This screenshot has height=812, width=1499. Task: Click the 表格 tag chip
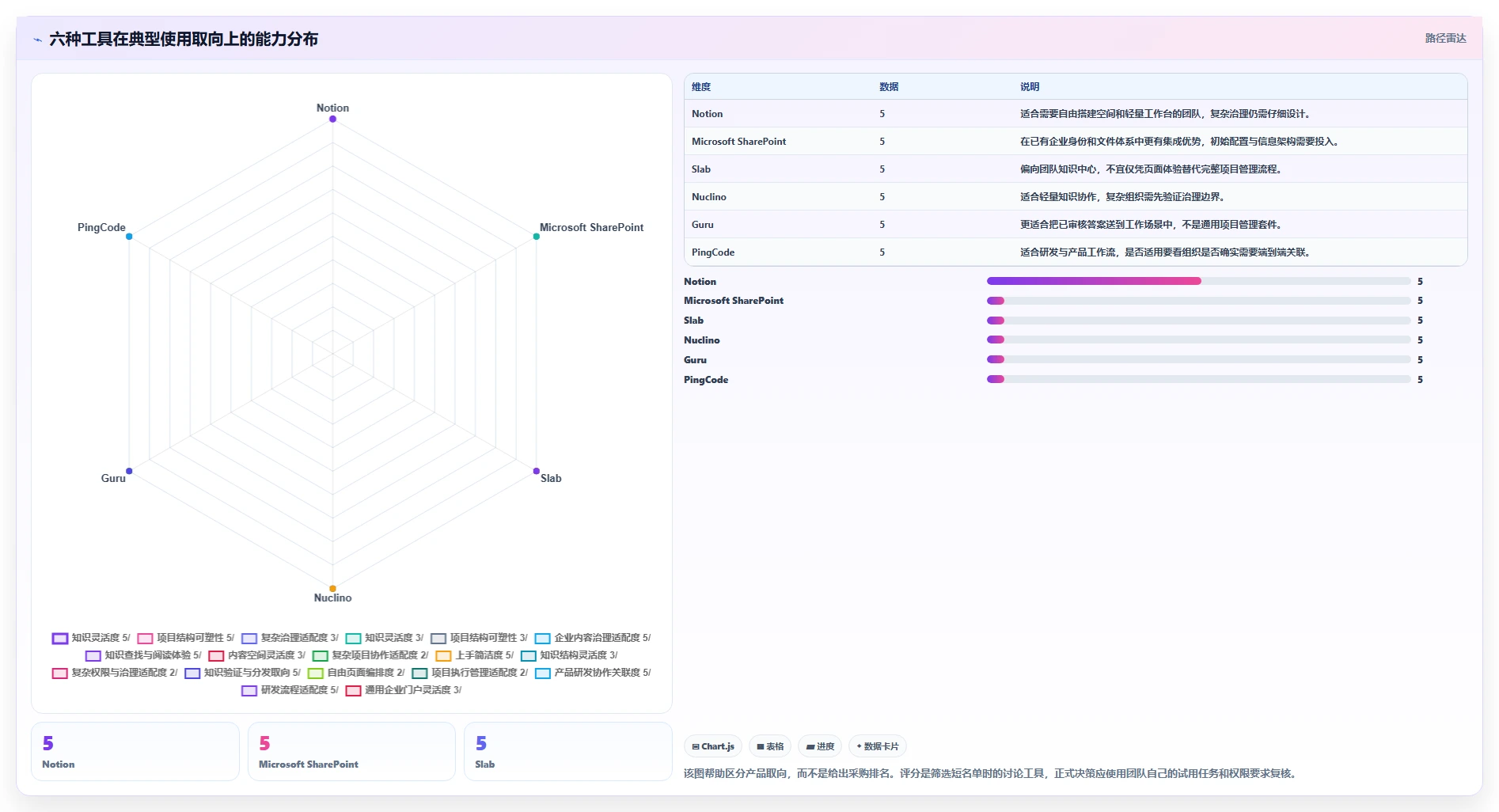pos(770,746)
